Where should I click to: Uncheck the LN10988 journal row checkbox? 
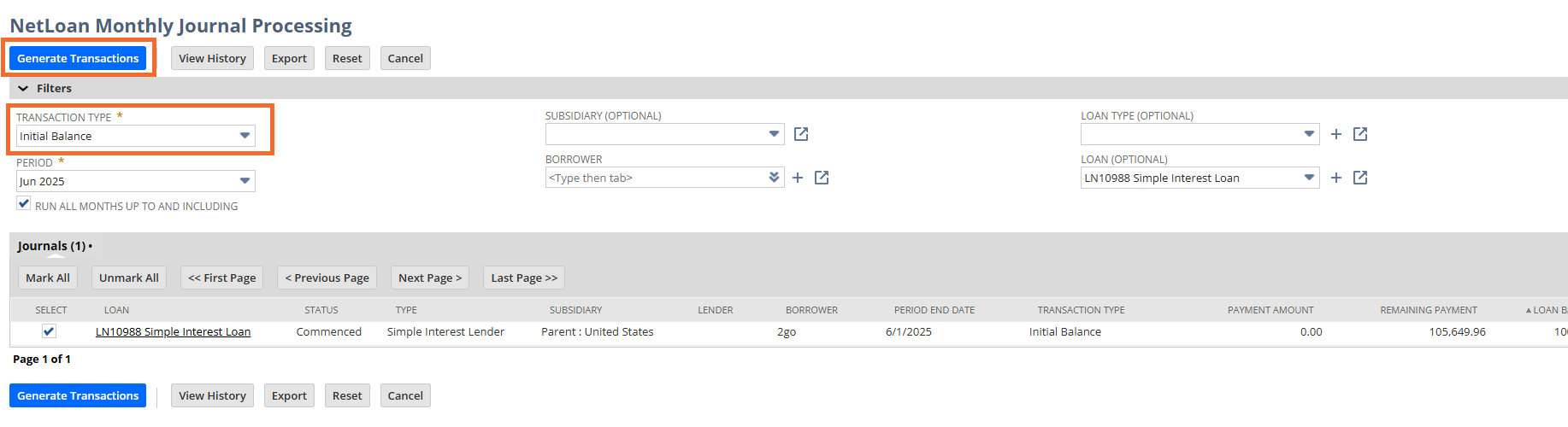(49, 331)
